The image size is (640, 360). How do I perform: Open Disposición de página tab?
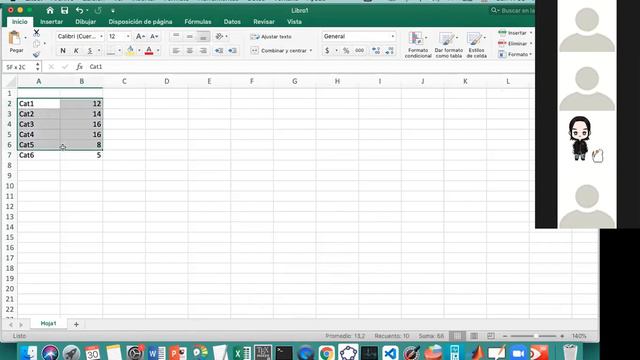(140, 22)
